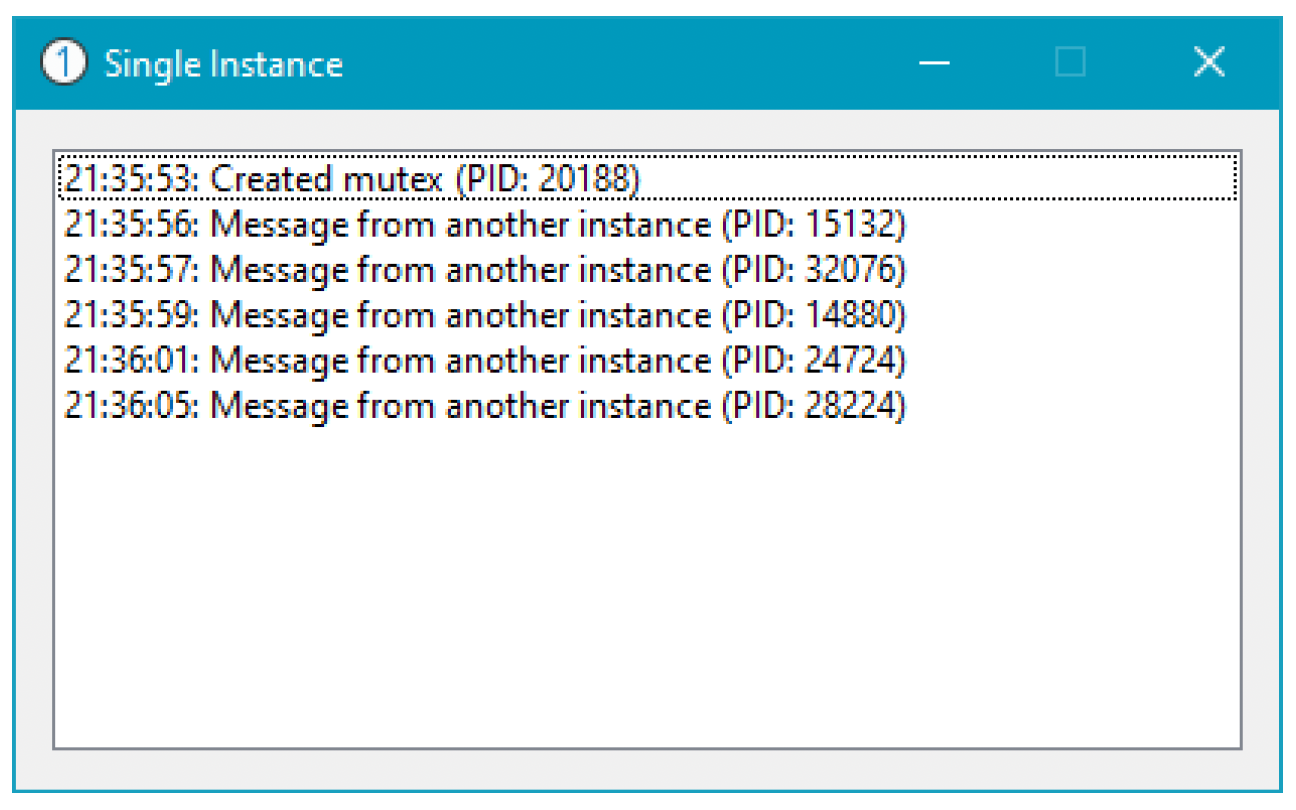Select the message from PID 32076
This screenshot has height=810, width=1296.
click(647, 270)
